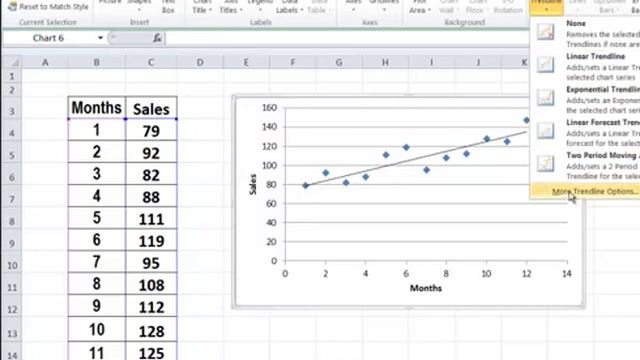Select the cell with sales value 125

click(151, 352)
